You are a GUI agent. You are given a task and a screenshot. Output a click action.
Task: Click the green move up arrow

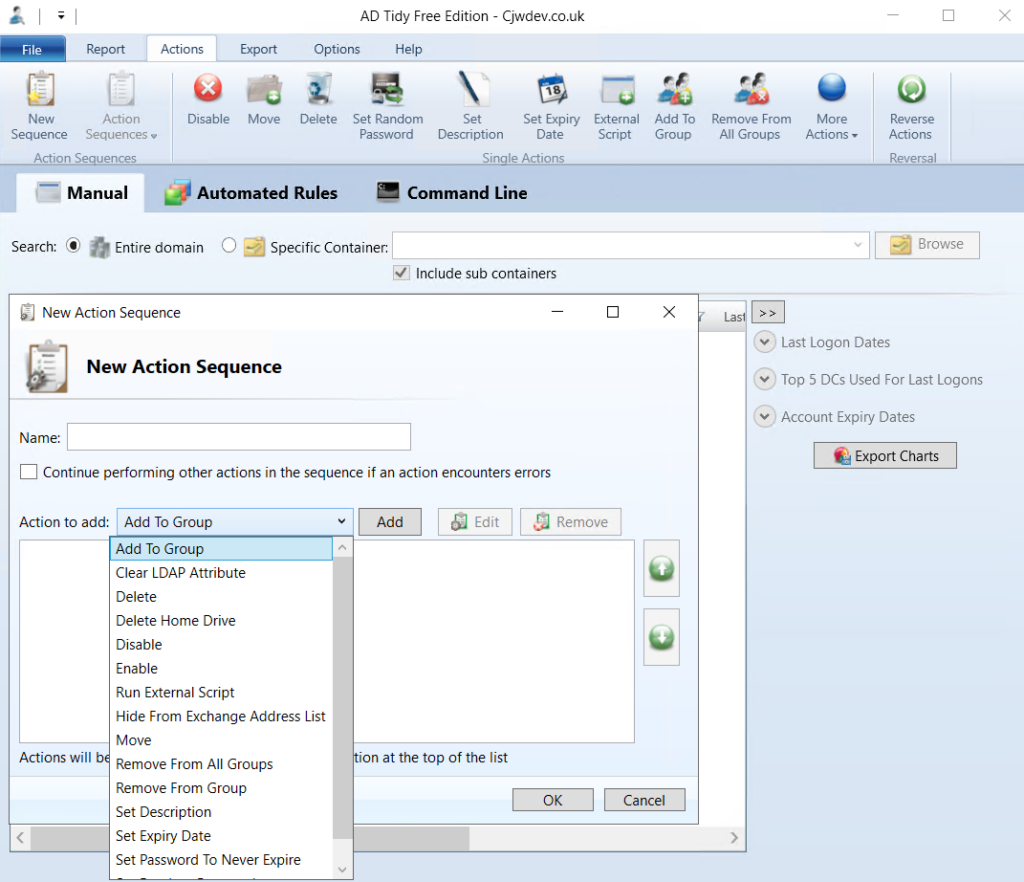click(x=661, y=568)
